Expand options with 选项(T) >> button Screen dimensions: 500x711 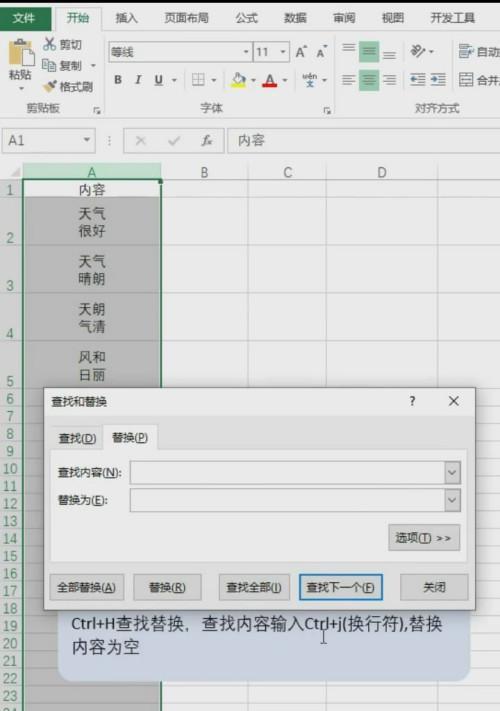click(424, 538)
